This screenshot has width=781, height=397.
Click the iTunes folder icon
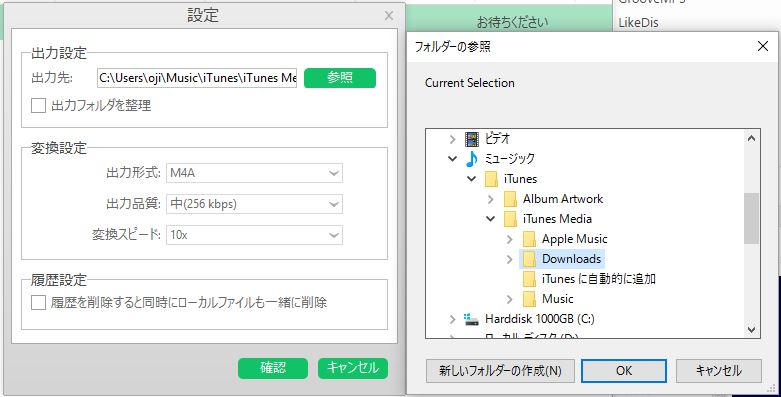pyautogui.click(x=491, y=179)
